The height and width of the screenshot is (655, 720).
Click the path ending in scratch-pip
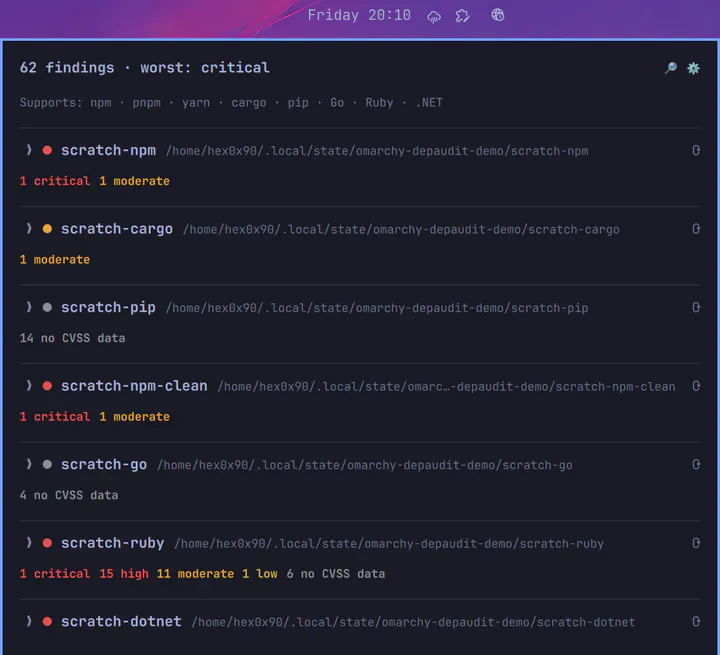point(377,308)
